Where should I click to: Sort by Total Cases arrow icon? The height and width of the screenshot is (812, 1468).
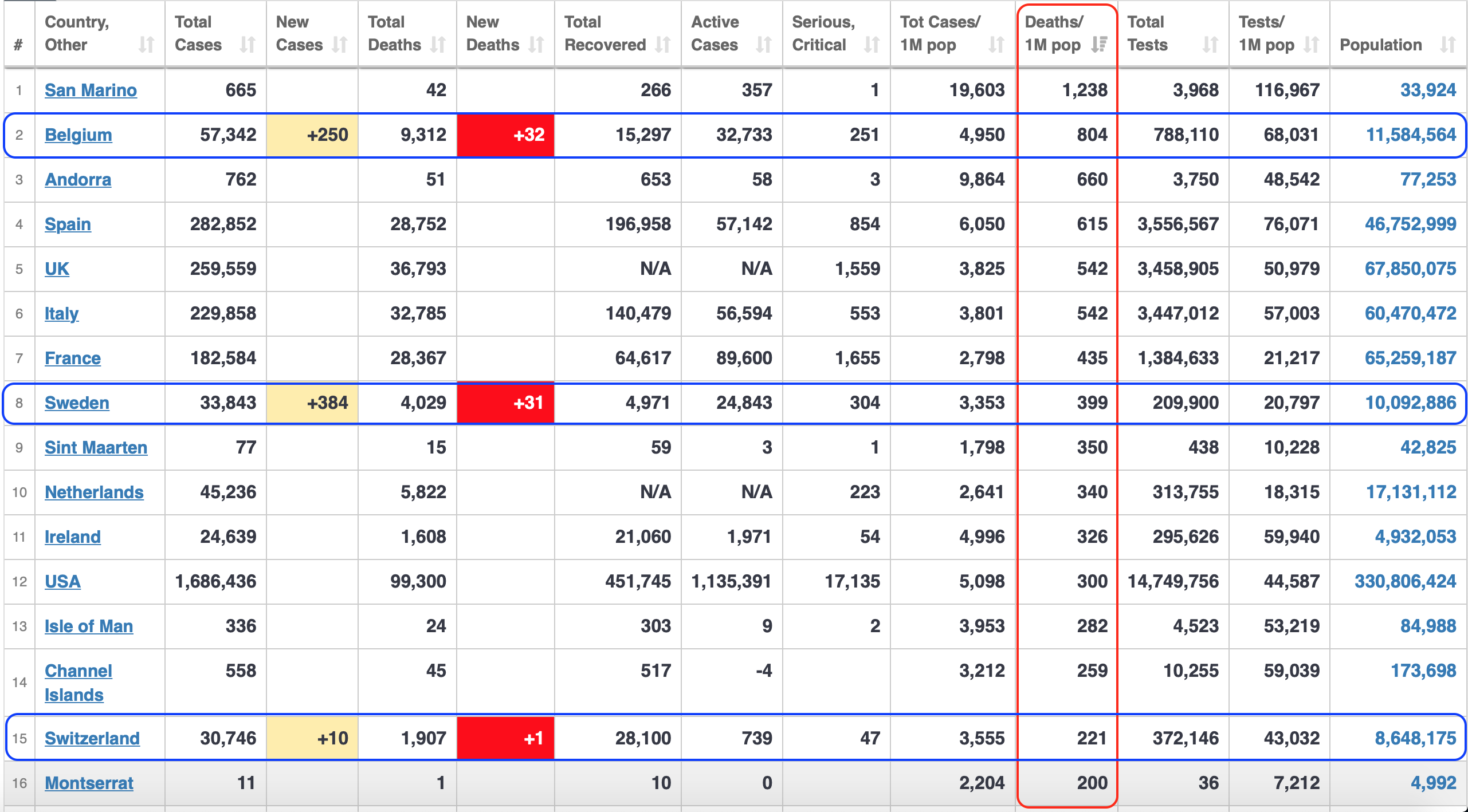click(248, 45)
